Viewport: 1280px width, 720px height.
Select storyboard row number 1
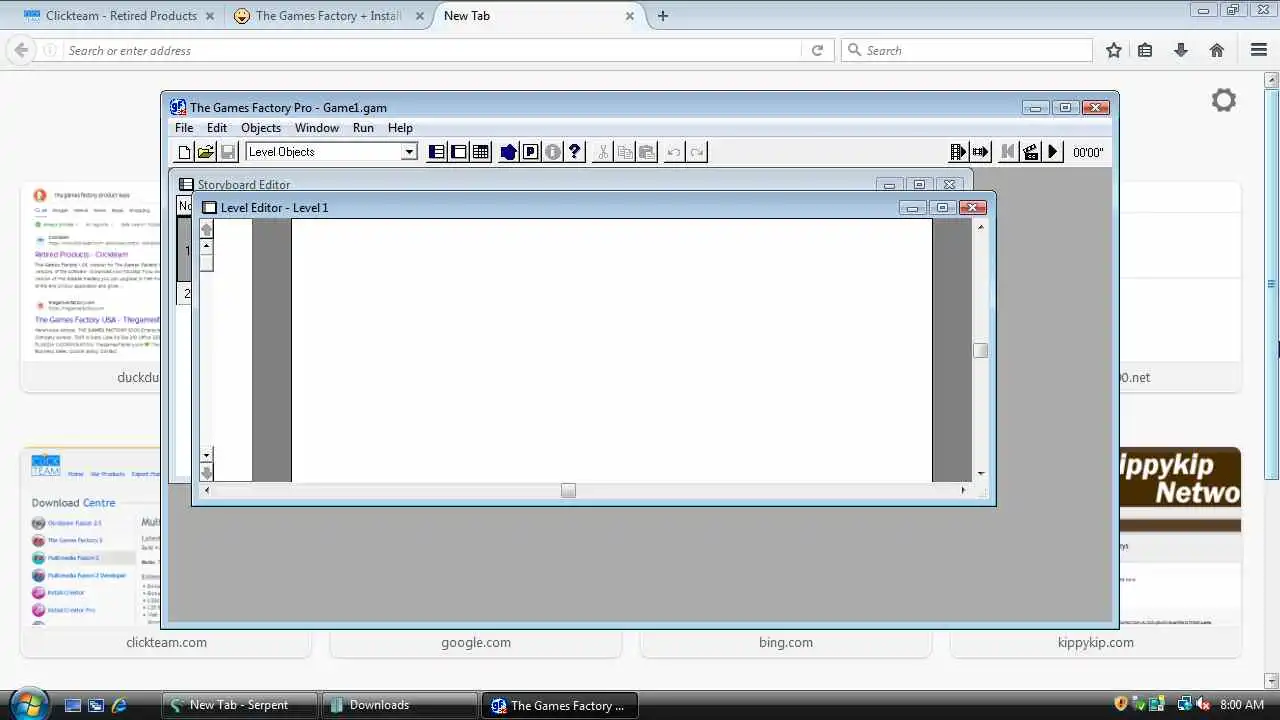pyautogui.click(x=185, y=250)
